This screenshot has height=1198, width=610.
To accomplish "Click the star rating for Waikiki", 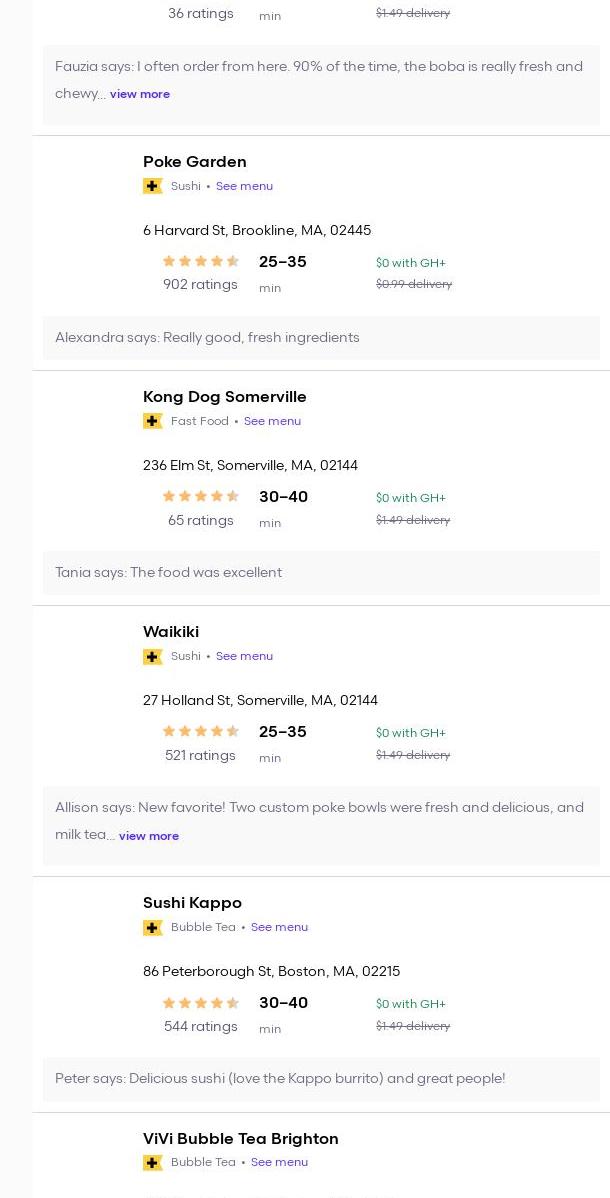I will point(200,731).
